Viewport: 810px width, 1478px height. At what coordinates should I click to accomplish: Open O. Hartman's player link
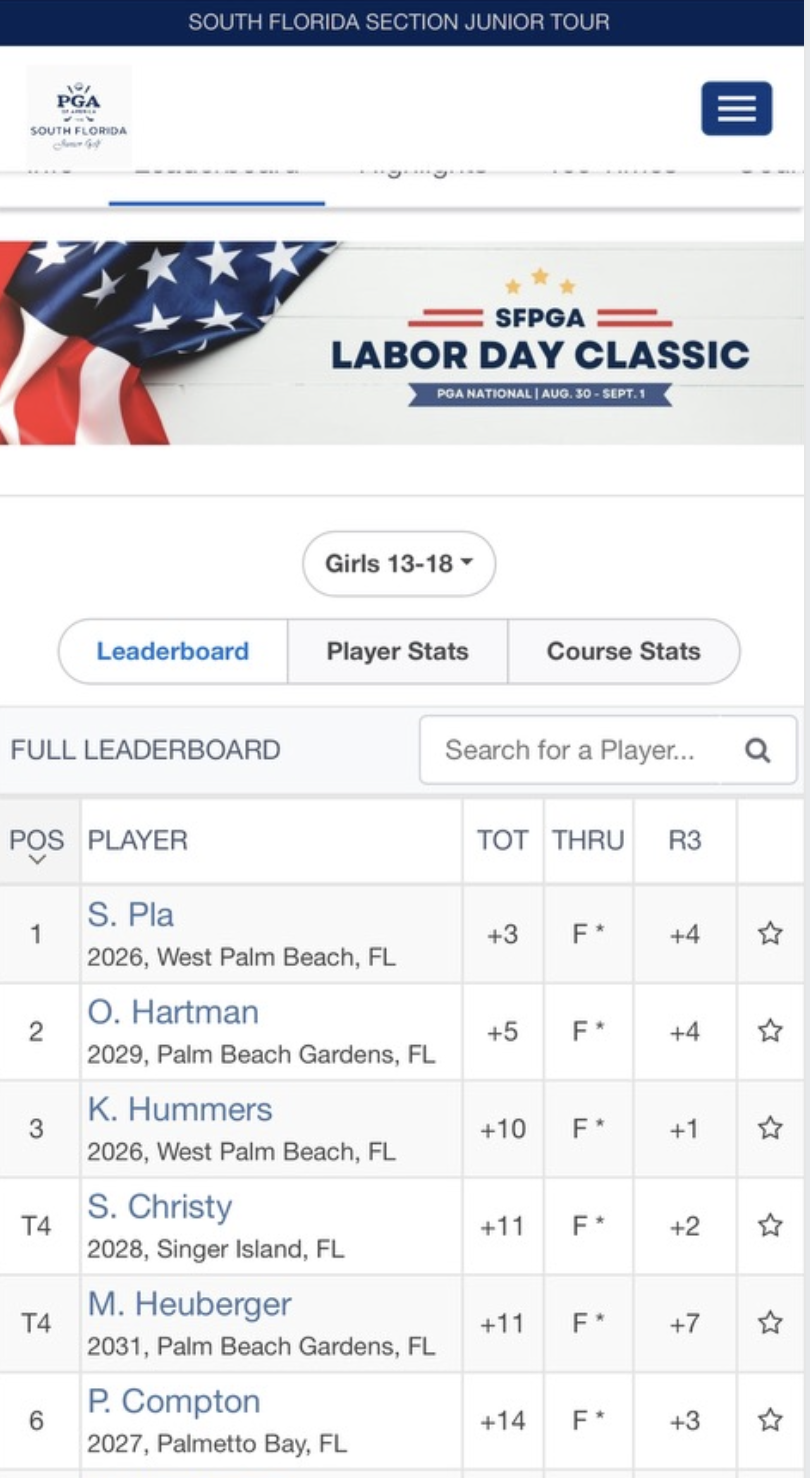(173, 1012)
